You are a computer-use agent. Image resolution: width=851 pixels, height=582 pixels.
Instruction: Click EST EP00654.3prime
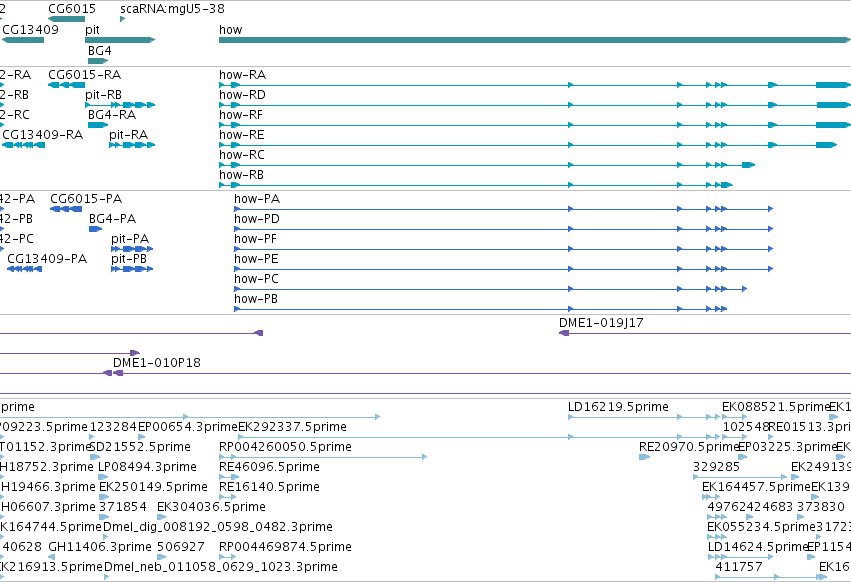coord(142,437)
